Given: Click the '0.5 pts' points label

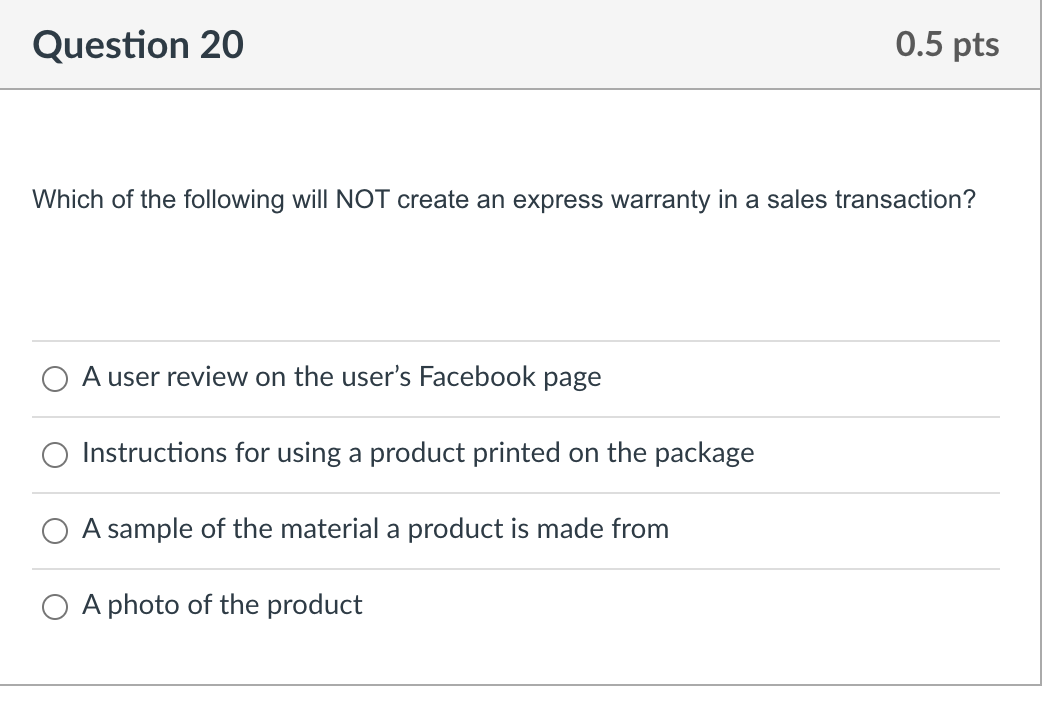Looking at the screenshot, I should pyautogui.click(x=947, y=45).
